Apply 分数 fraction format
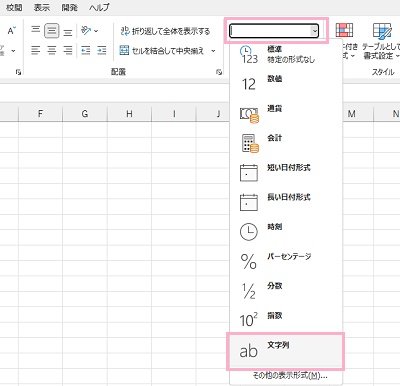Image resolution: width=400 pixels, height=386 pixels. [286, 291]
